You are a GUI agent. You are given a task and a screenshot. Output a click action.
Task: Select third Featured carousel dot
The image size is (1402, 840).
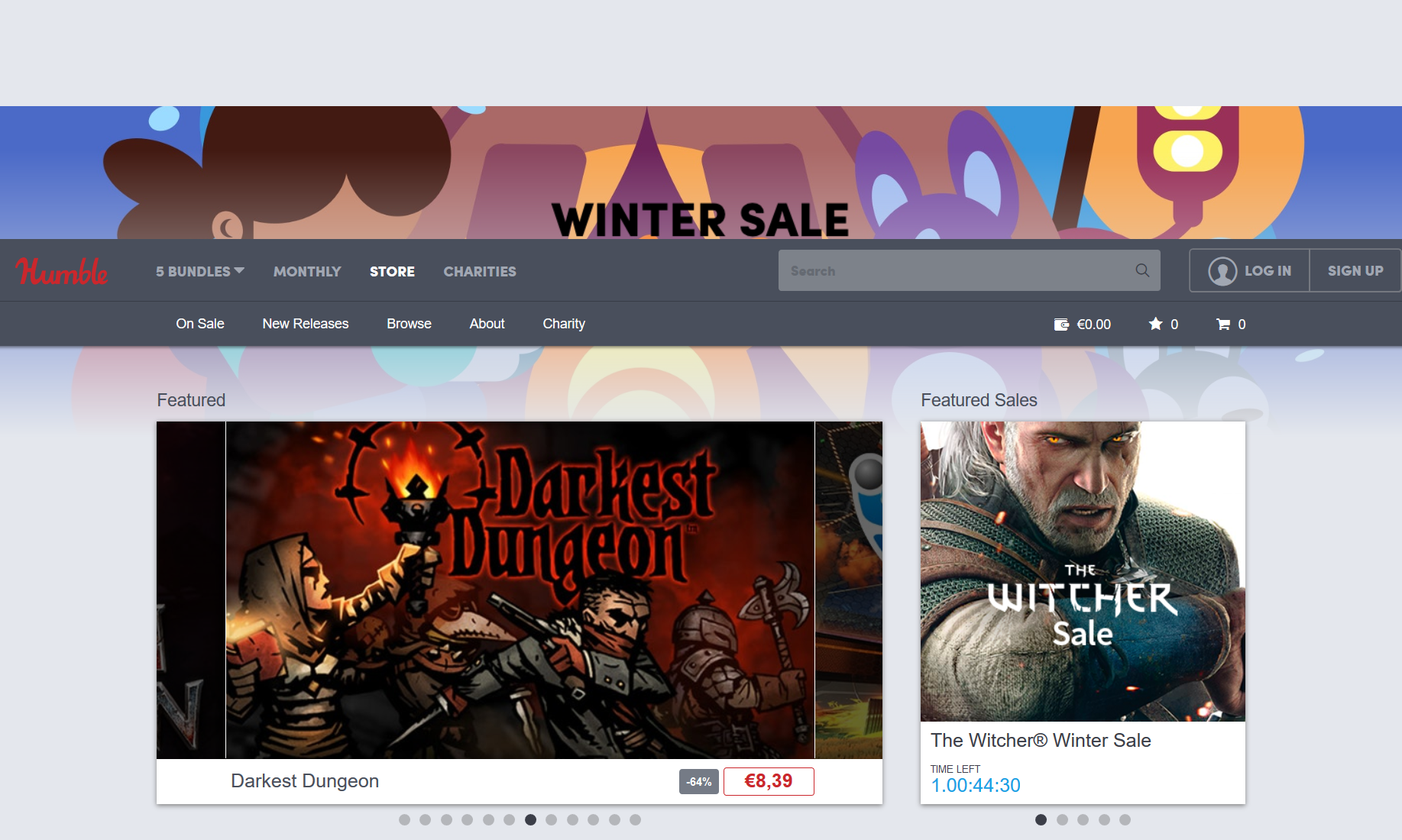pyautogui.click(x=446, y=819)
